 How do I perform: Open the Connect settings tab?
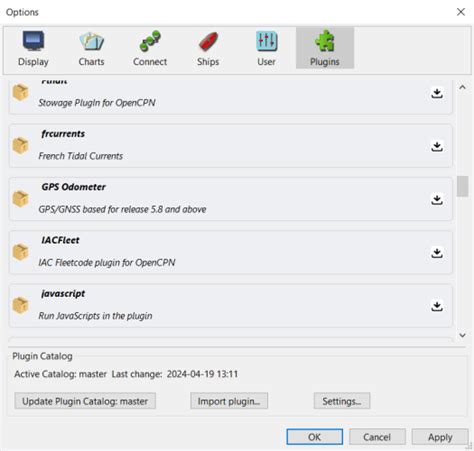[x=150, y=48]
